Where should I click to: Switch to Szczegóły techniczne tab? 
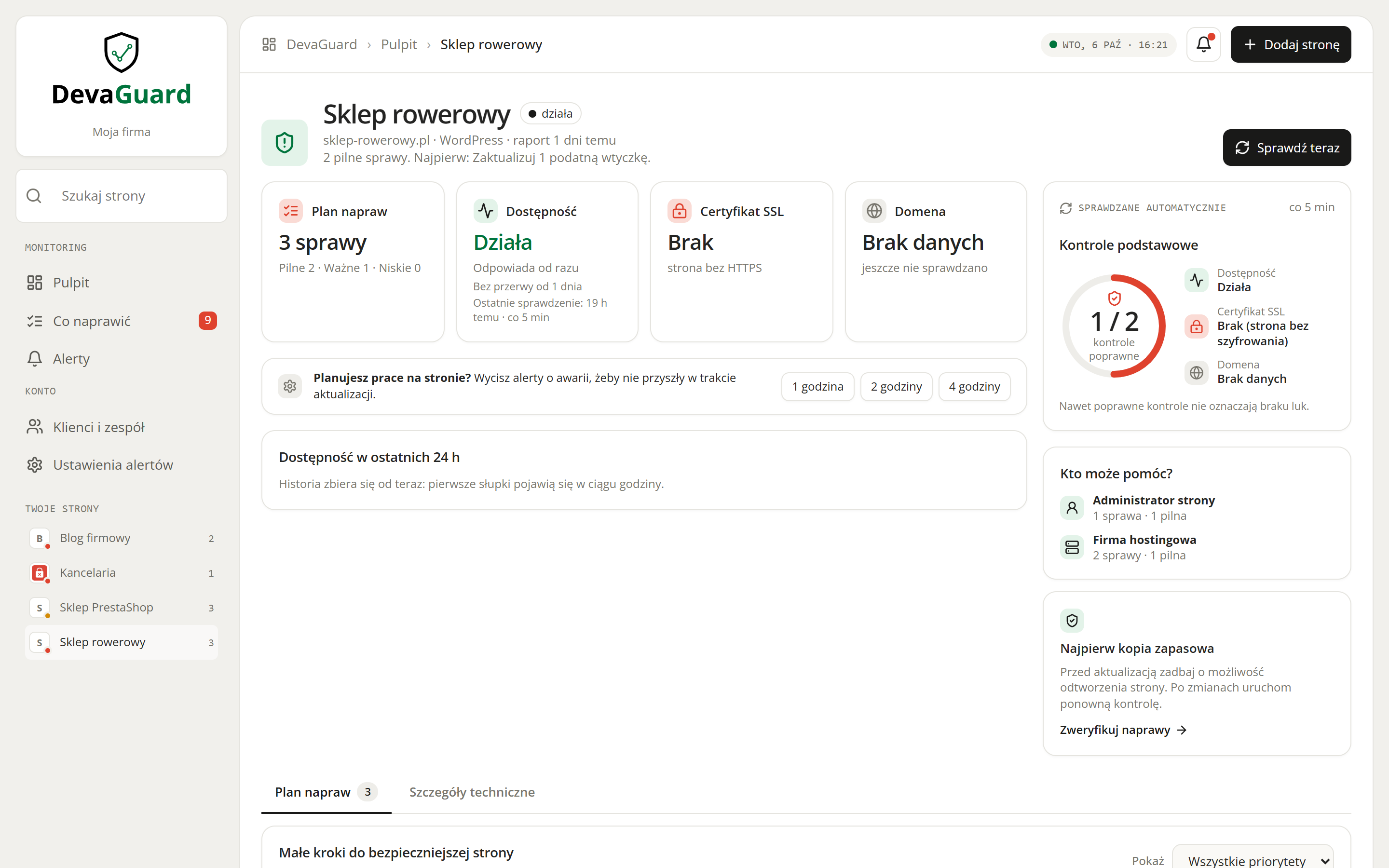click(x=472, y=792)
